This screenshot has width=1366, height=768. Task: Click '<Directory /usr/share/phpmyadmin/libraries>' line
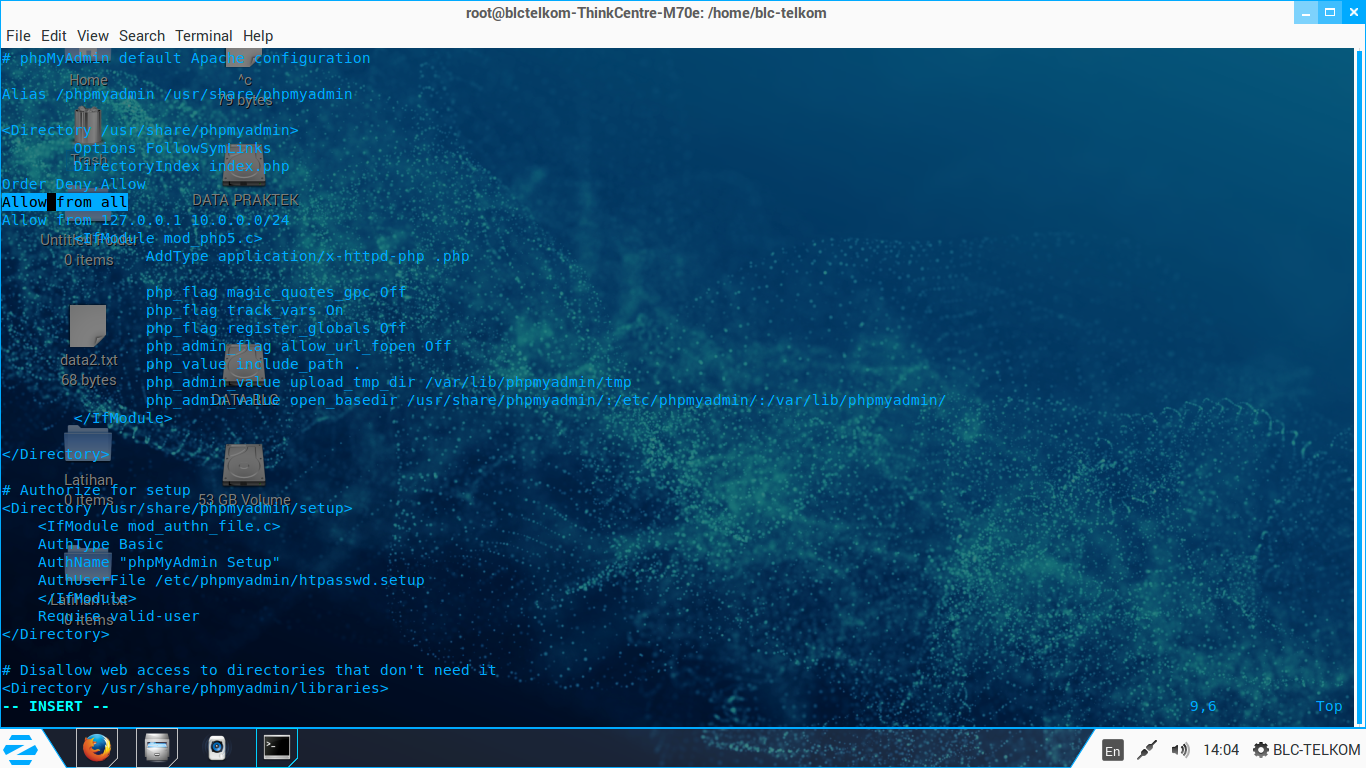pyautogui.click(x=195, y=688)
